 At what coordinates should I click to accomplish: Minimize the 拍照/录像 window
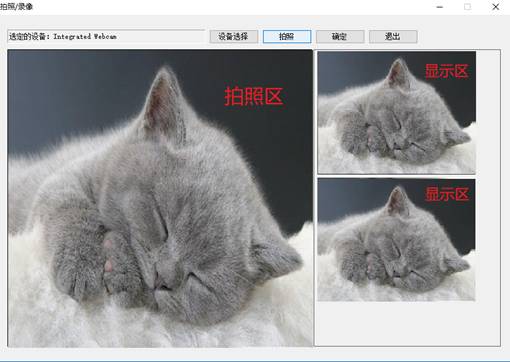[x=440, y=7]
